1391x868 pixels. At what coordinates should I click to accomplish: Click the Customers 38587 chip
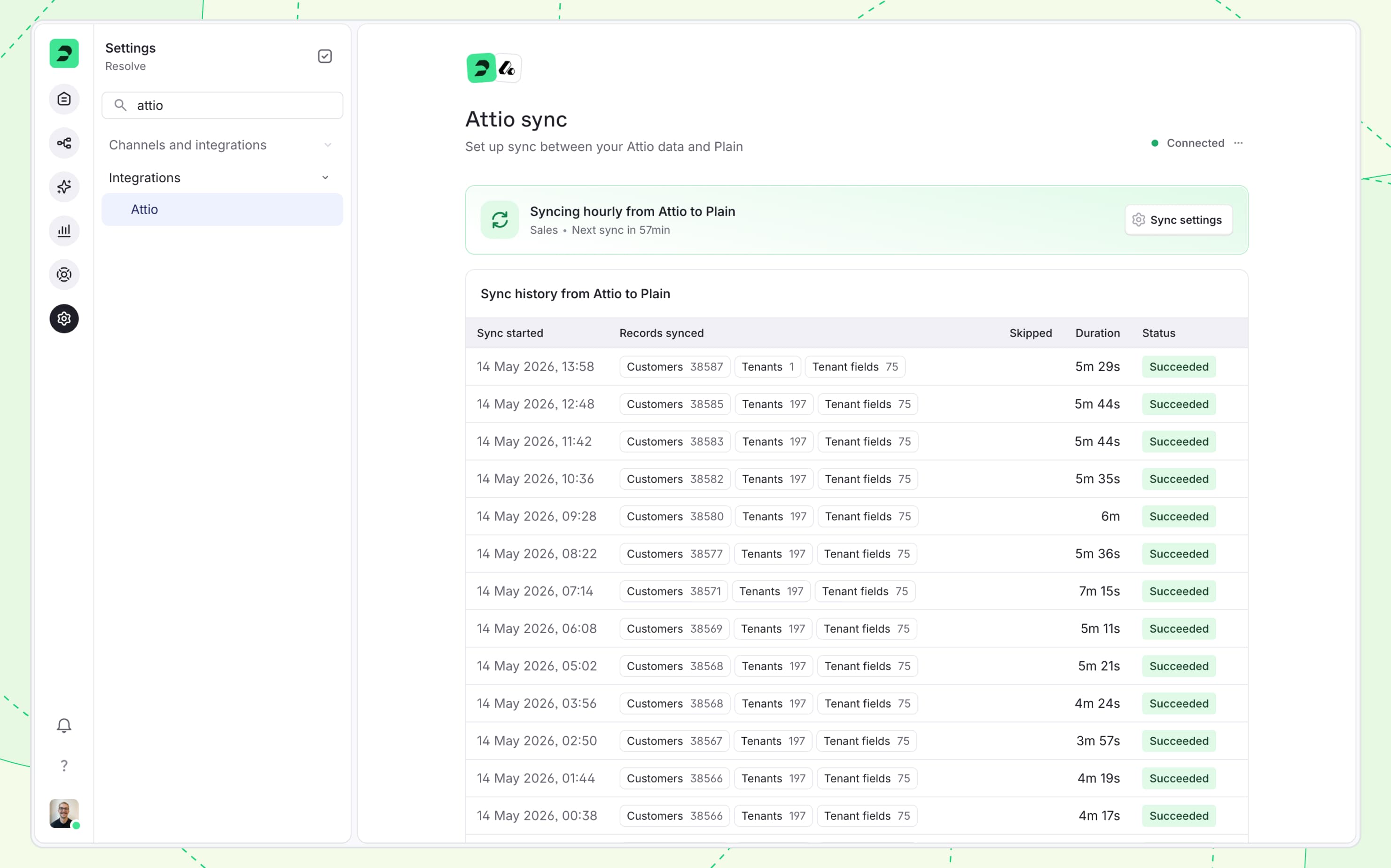(x=675, y=366)
